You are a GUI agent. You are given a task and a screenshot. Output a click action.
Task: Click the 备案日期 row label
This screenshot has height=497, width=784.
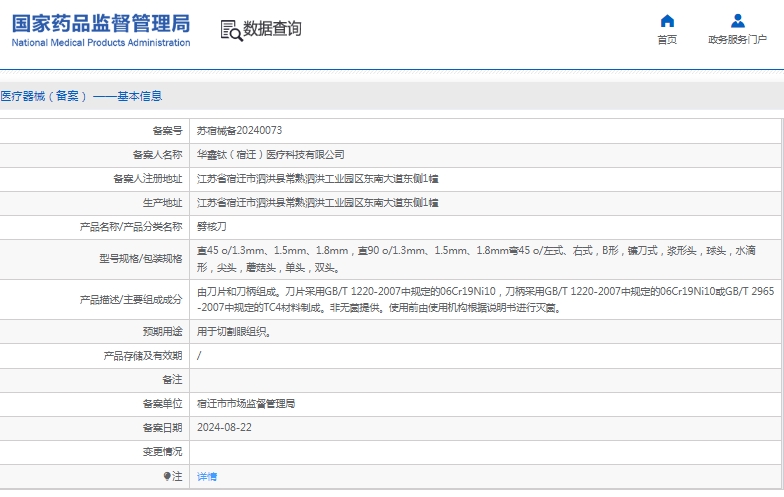[x=162, y=428]
